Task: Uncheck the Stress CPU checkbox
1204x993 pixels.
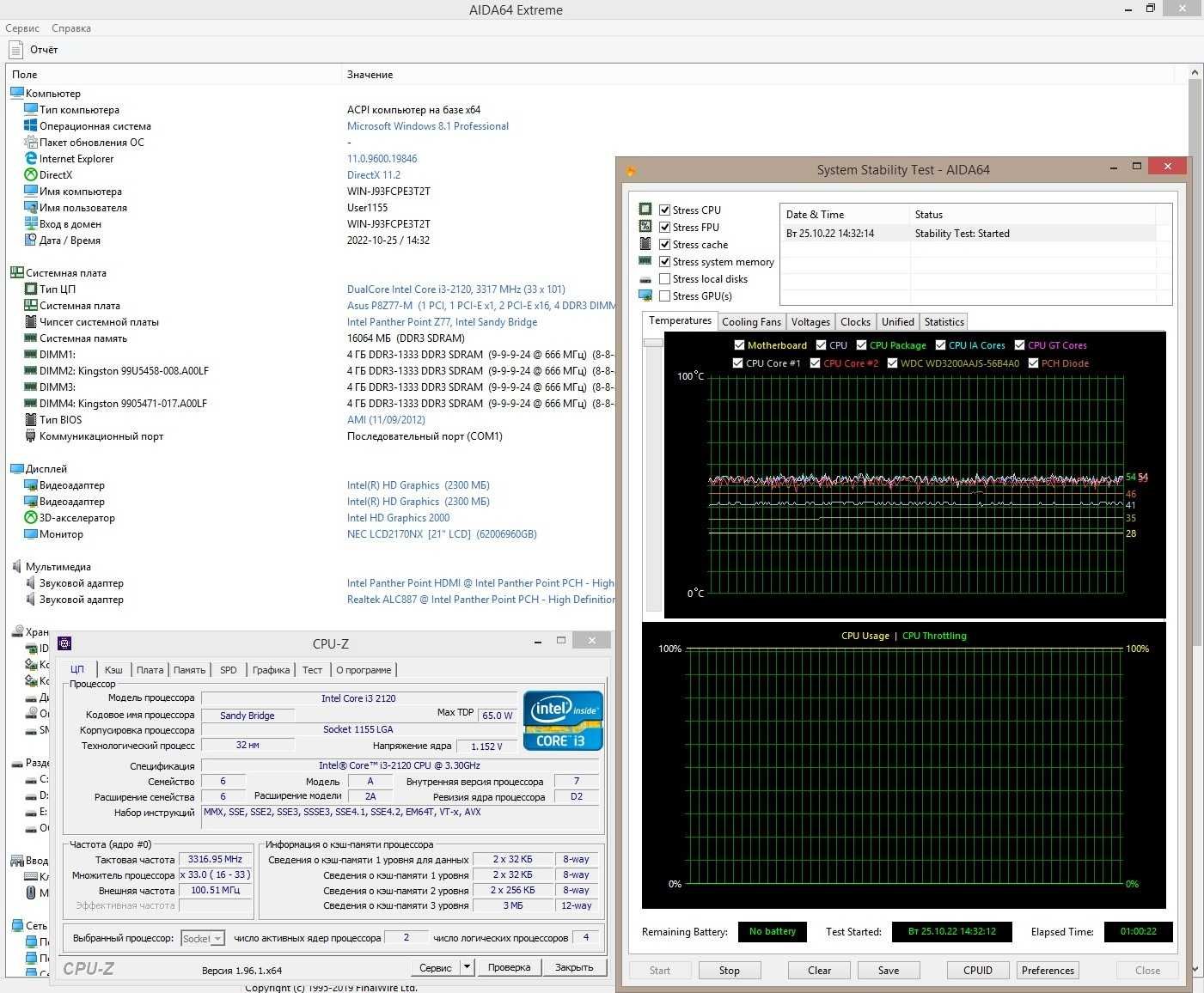Action: coord(664,210)
